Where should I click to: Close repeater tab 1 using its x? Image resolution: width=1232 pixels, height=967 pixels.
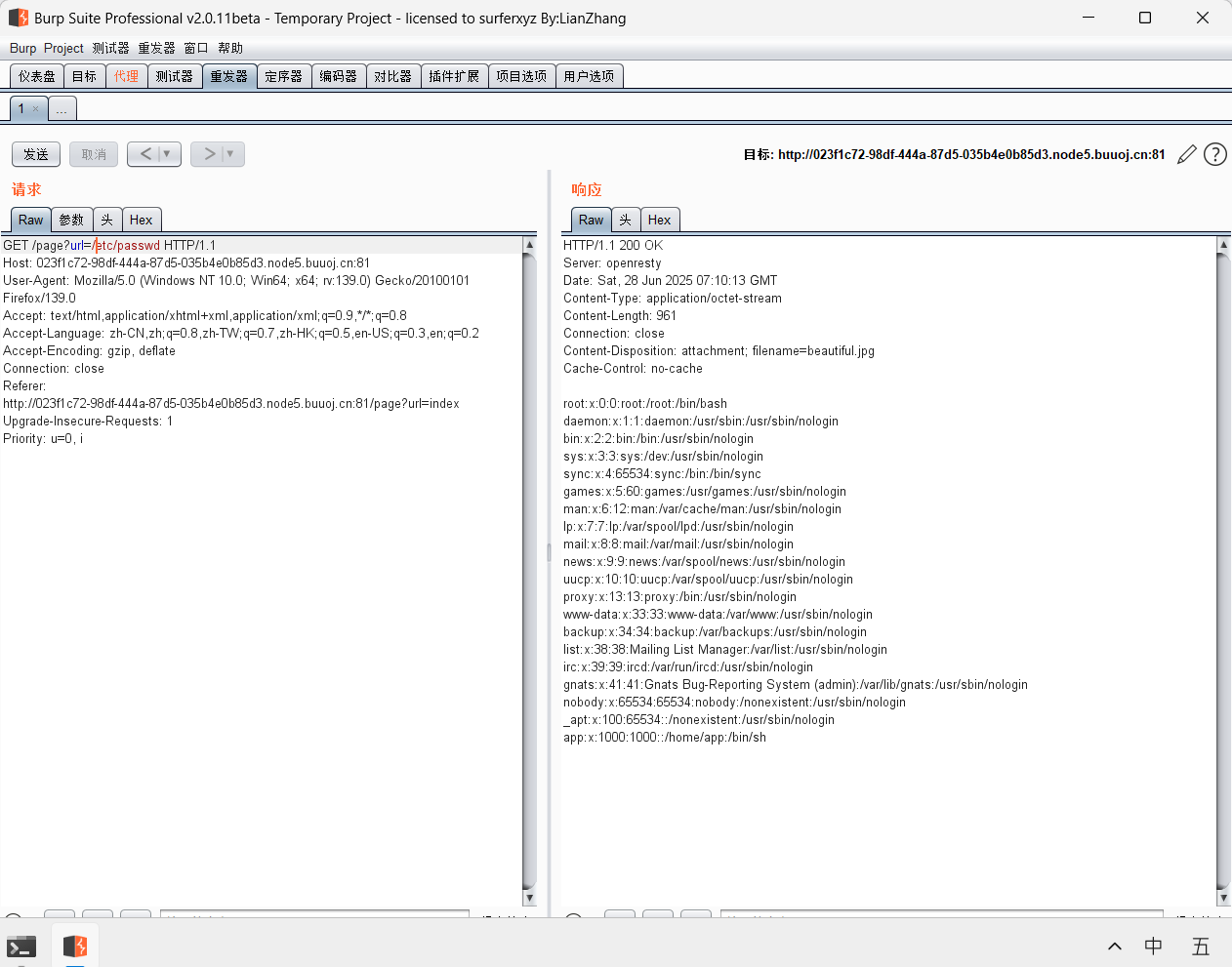coord(36,109)
